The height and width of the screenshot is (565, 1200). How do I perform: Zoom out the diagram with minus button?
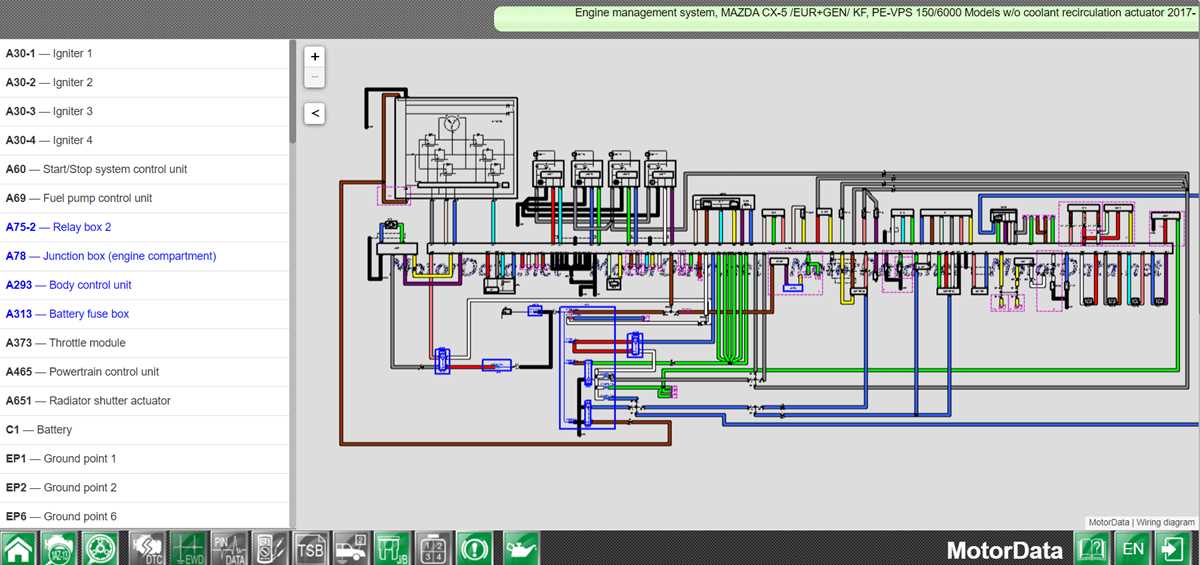tap(315, 77)
